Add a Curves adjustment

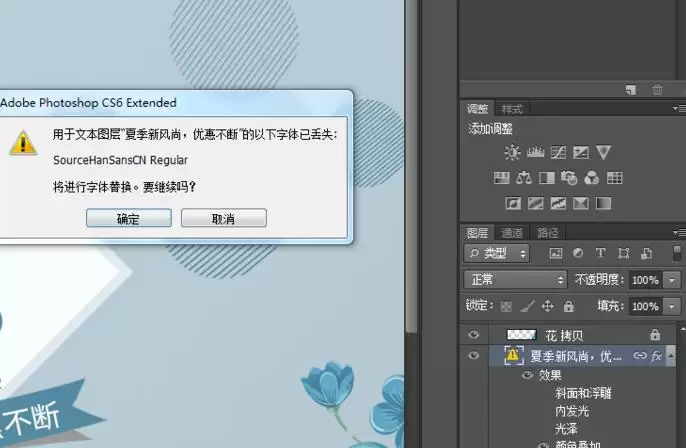coord(558,152)
